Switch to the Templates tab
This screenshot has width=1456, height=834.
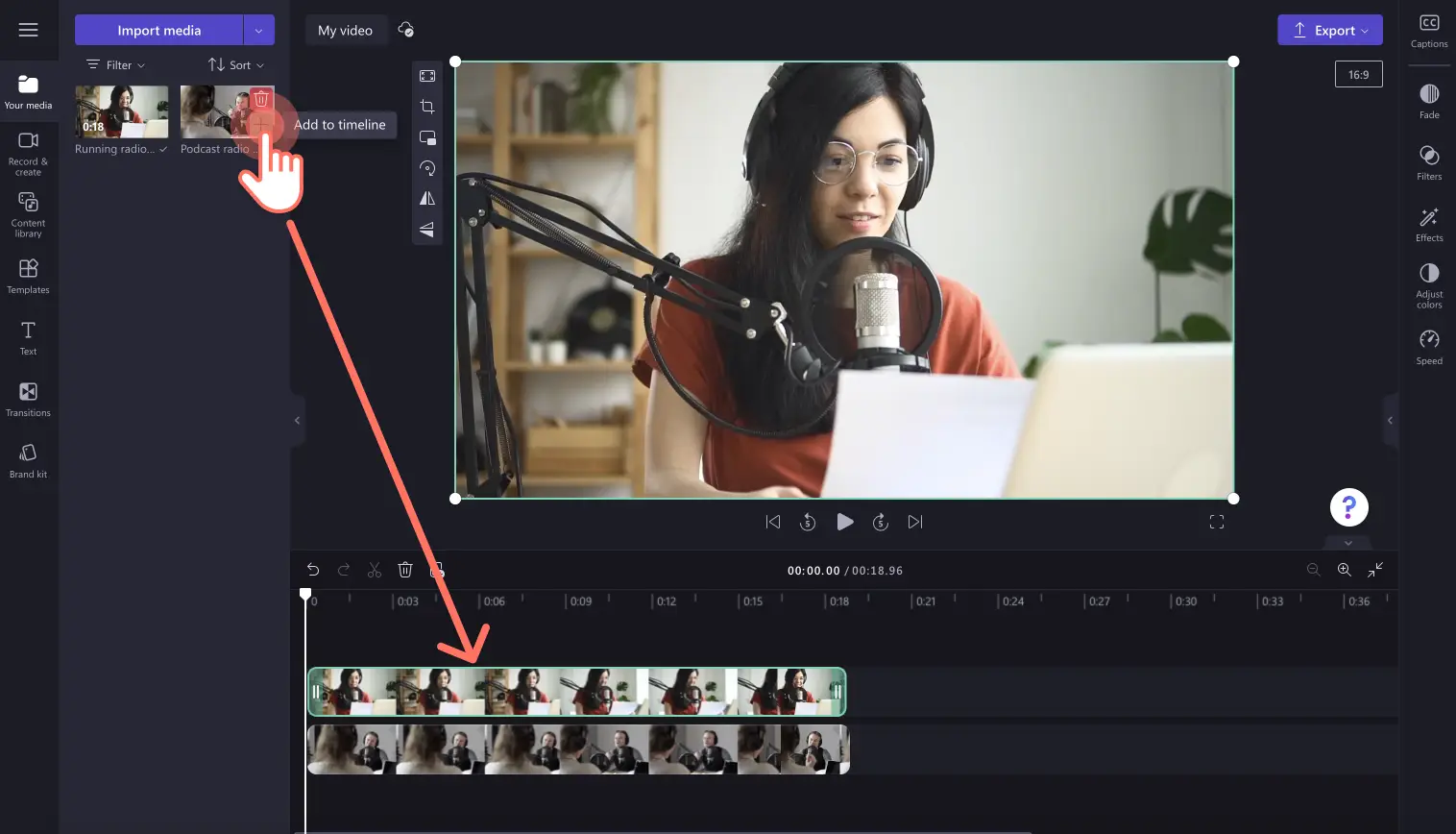point(29,276)
